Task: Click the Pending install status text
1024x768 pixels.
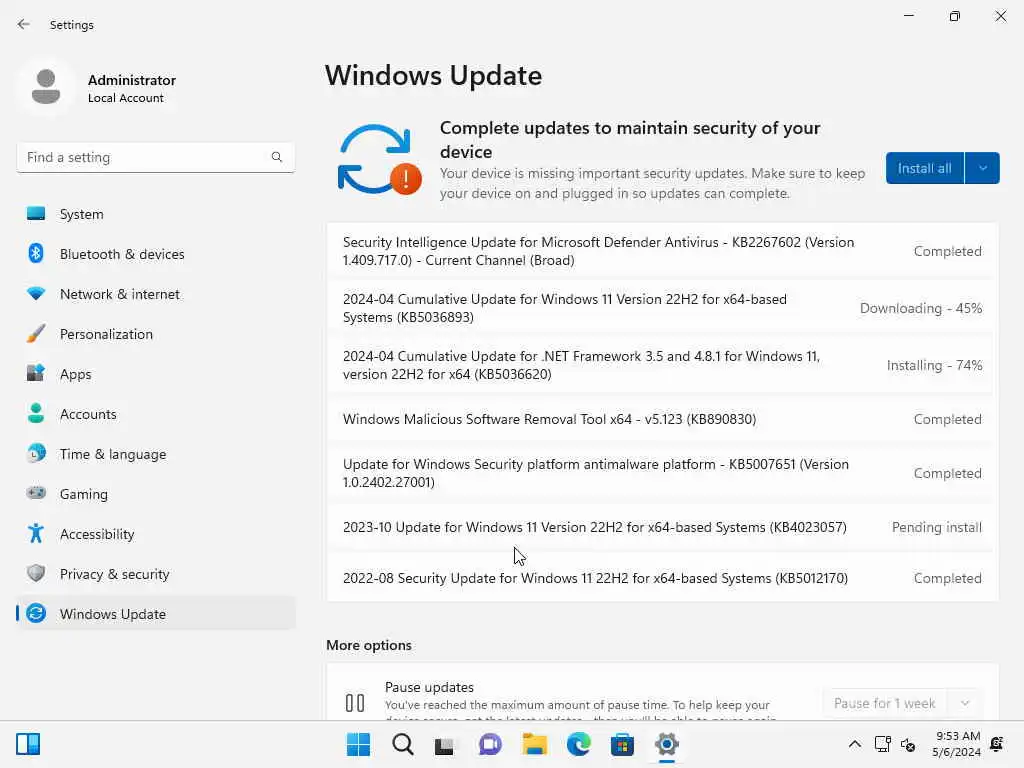Action: (x=936, y=527)
